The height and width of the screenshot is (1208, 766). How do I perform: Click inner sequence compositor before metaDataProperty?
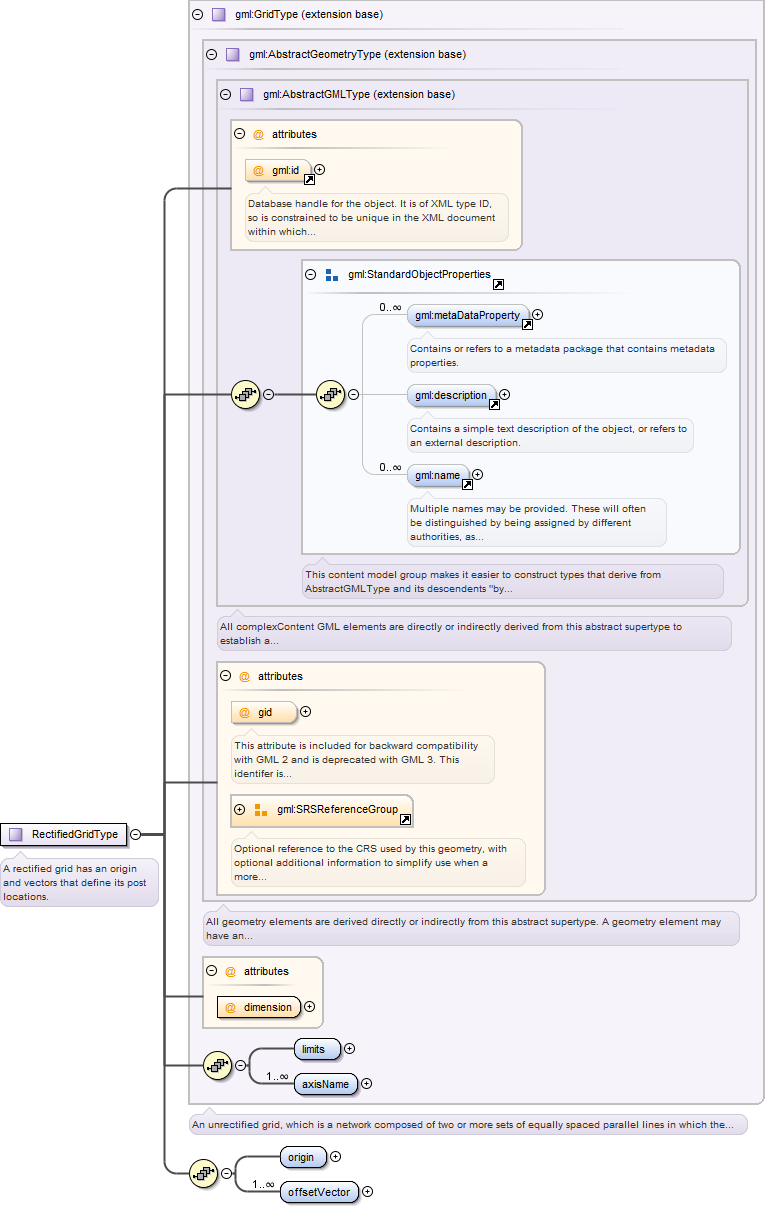pos(330,394)
